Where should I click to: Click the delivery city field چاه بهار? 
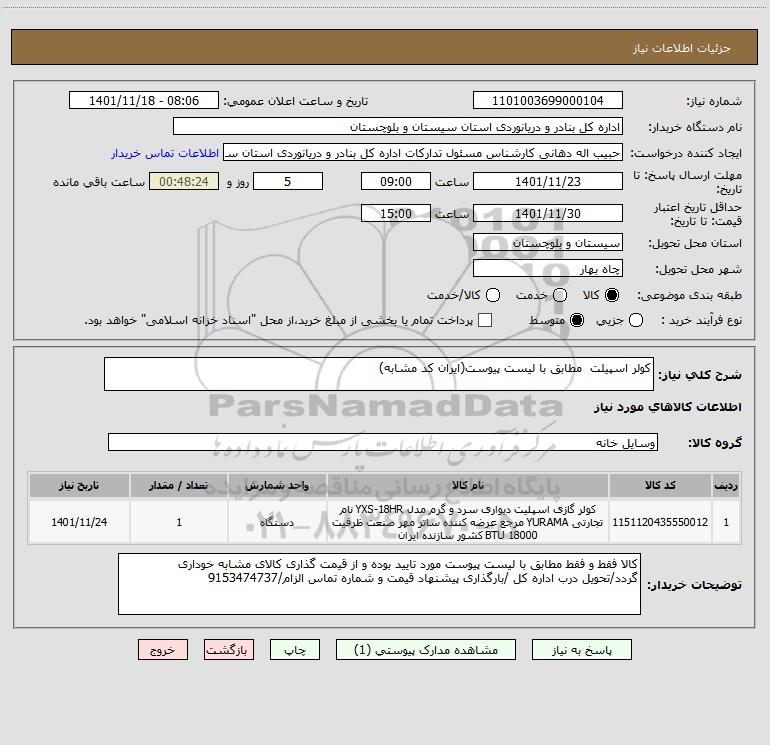[548, 269]
